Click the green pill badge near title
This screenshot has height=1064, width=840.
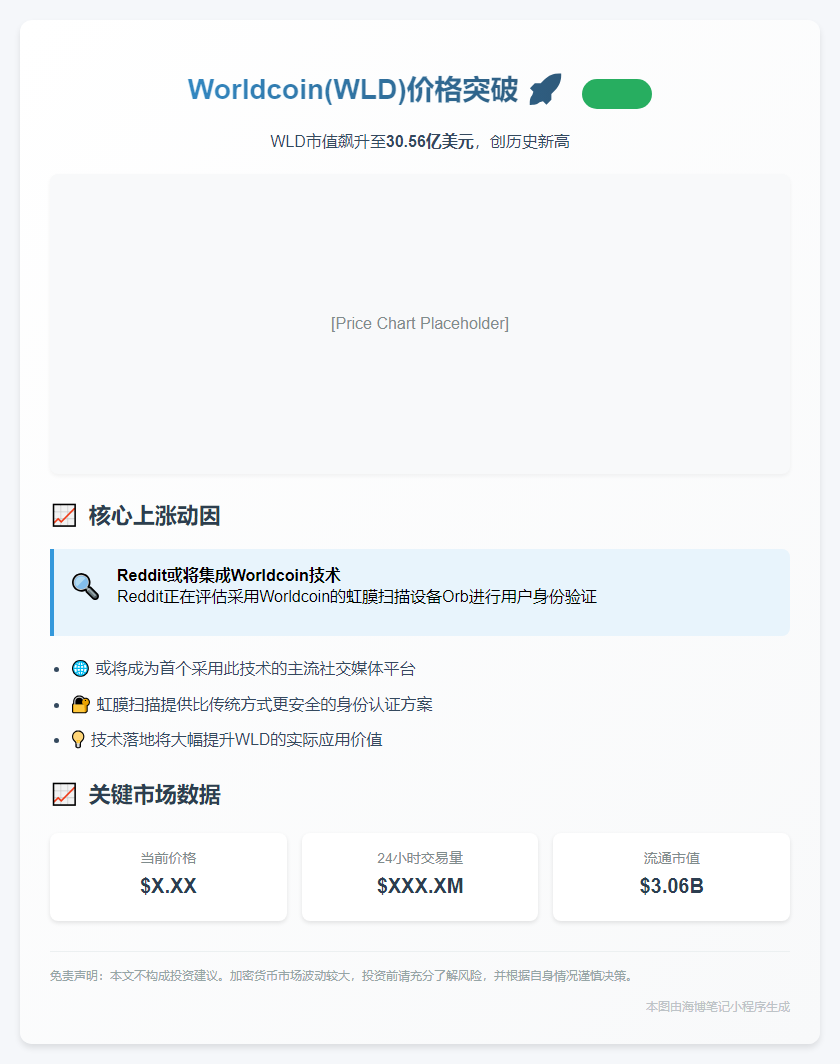pos(616,94)
